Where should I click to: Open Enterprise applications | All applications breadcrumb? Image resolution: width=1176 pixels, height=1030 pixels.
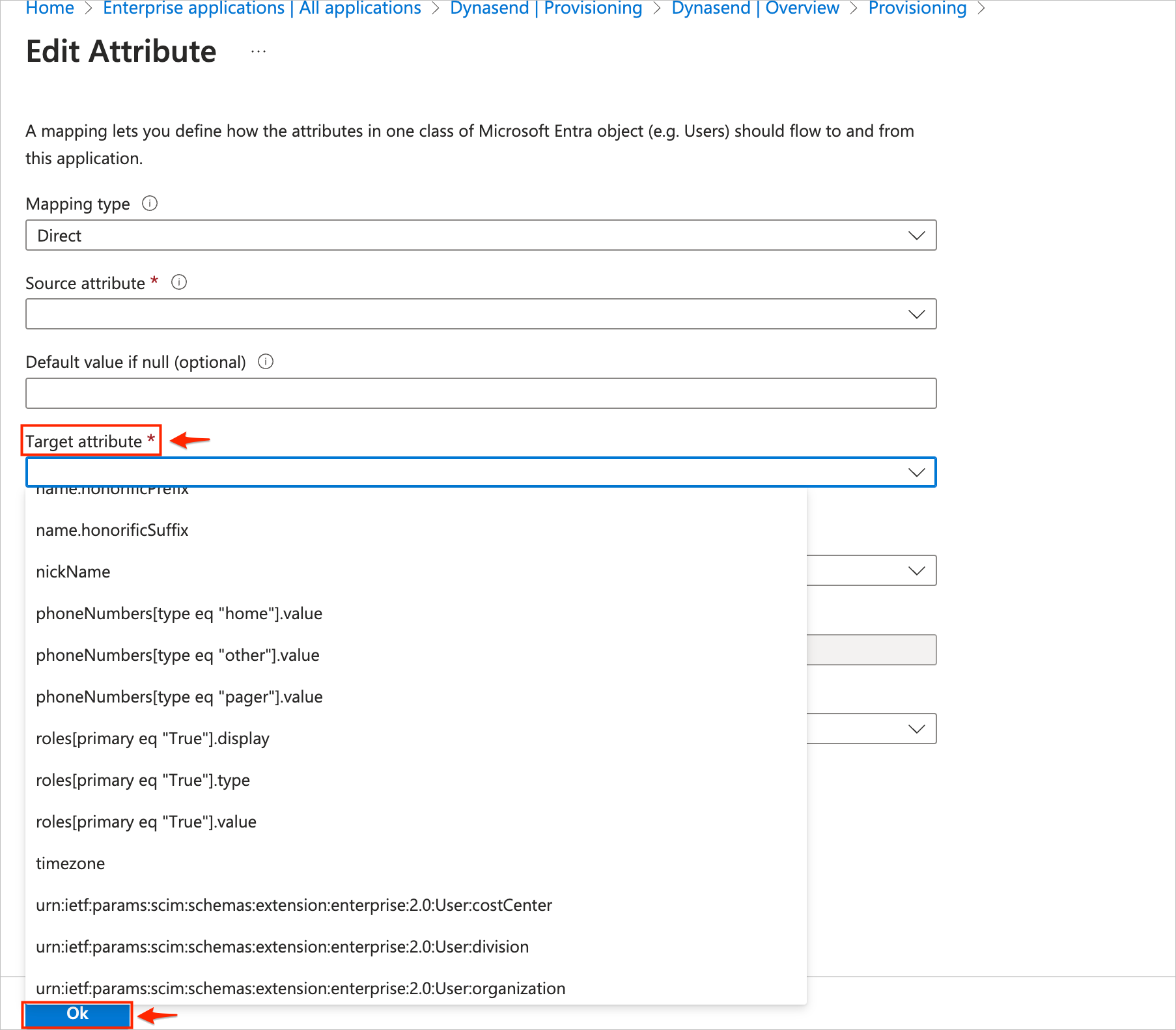[x=262, y=8]
